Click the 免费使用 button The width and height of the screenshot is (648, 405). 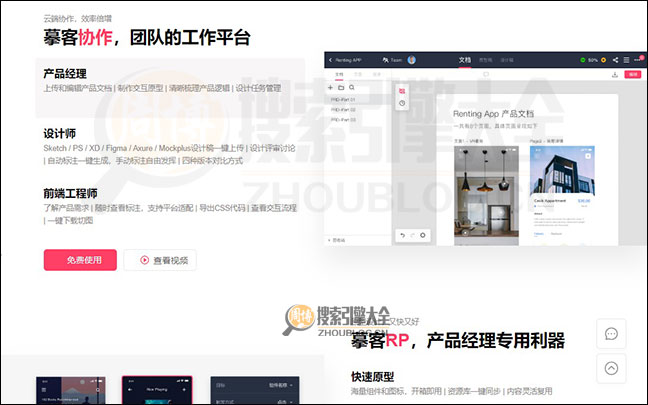tap(80, 260)
